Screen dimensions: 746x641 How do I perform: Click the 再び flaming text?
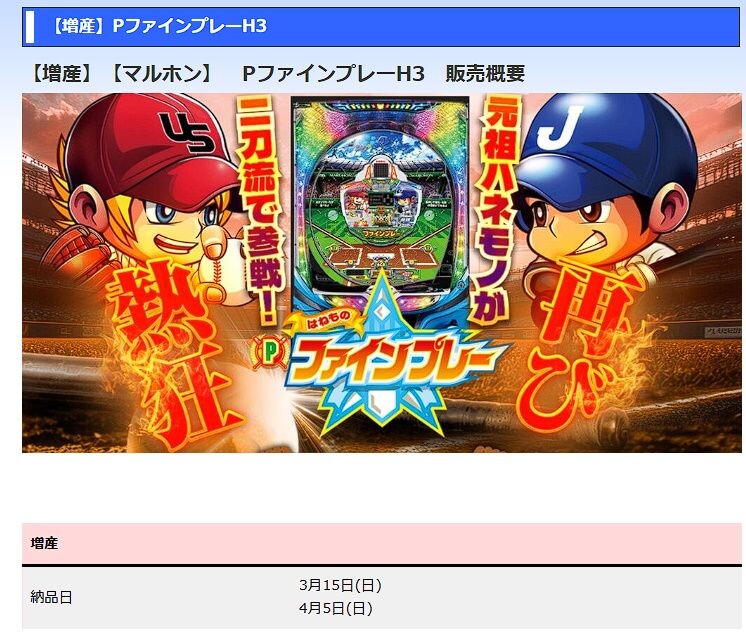583,345
